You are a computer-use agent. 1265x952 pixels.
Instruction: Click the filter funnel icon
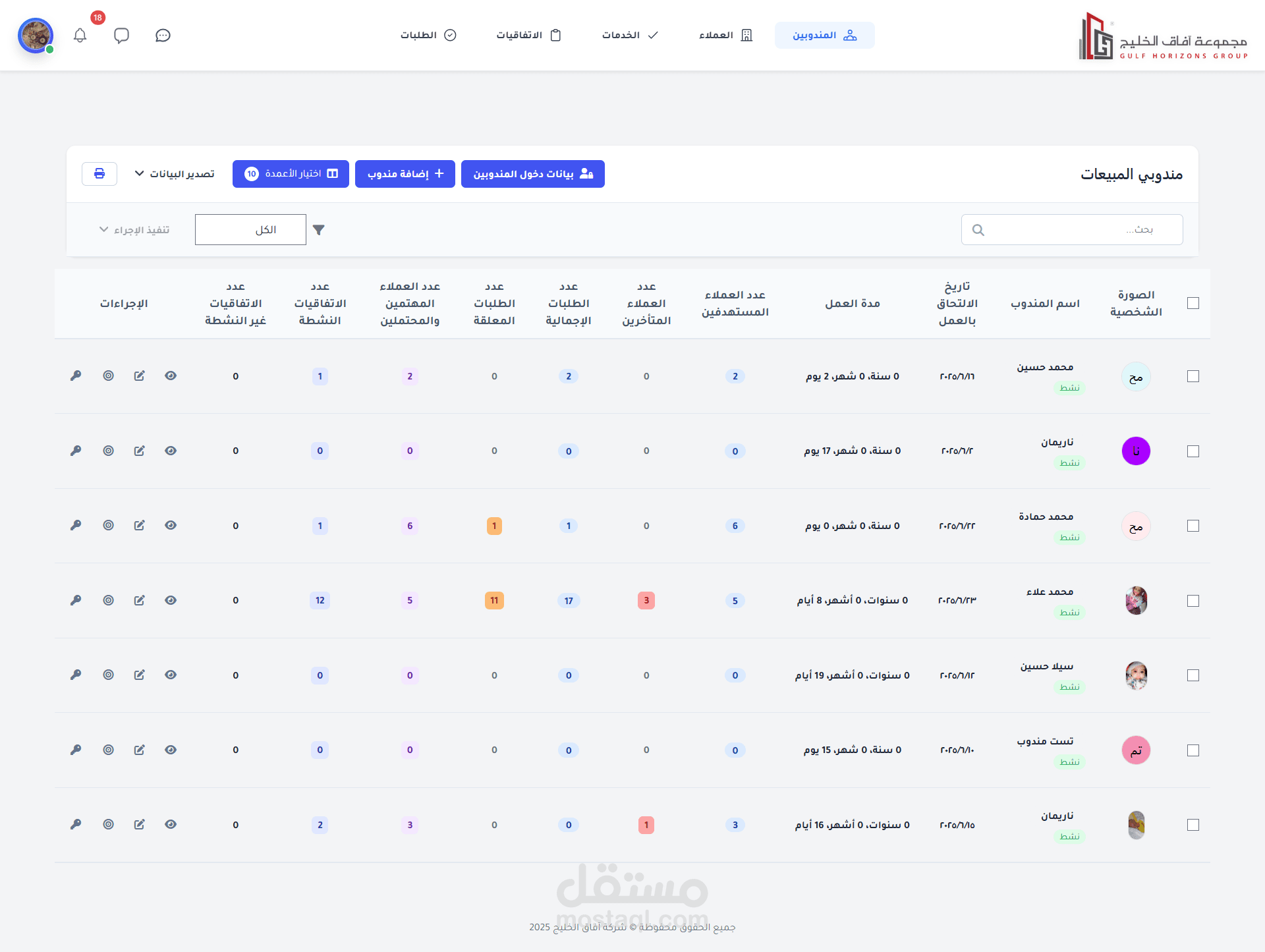319,230
